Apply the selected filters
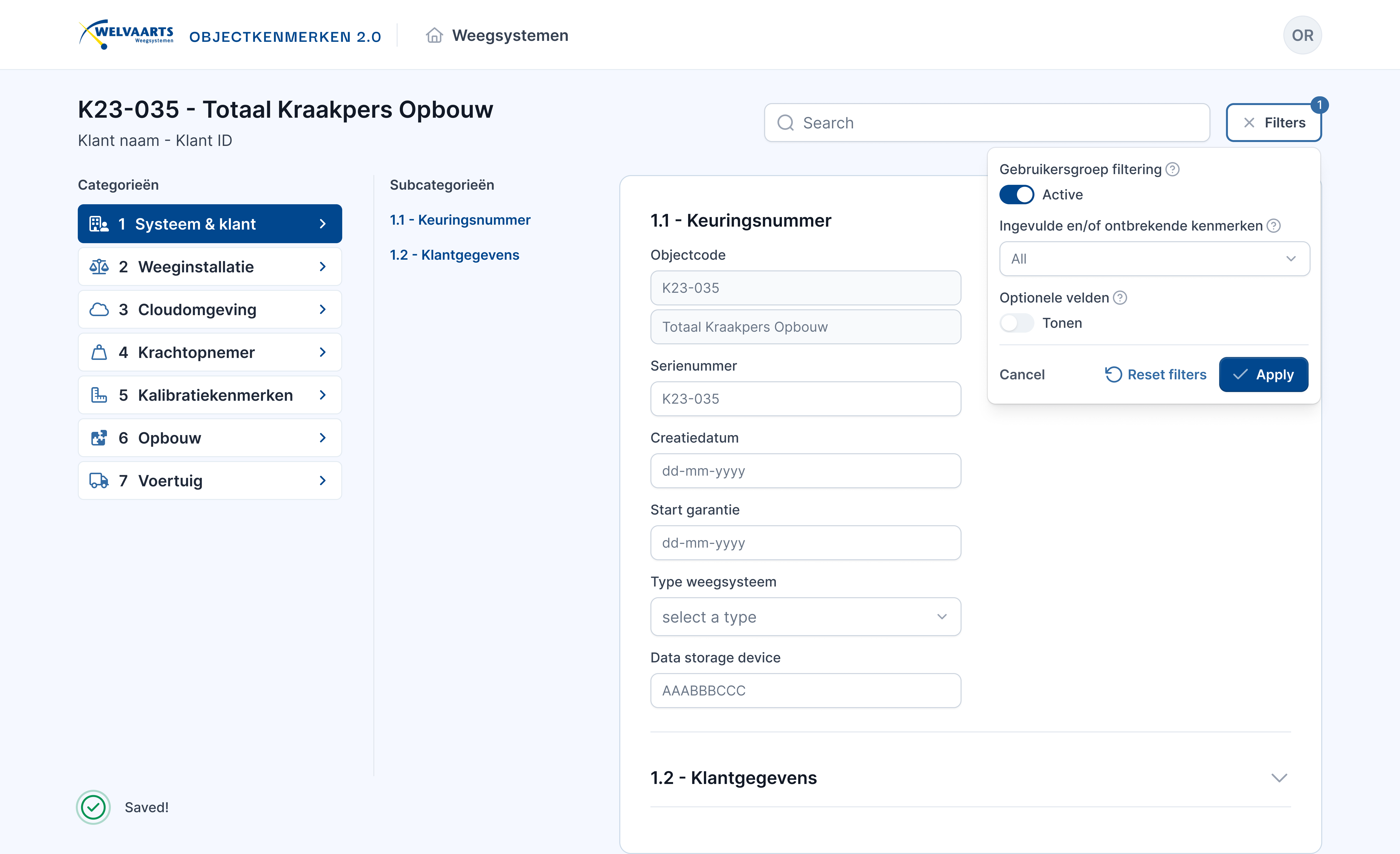This screenshot has width=1400, height=854. pyautogui.click(x=1263, y=375)
